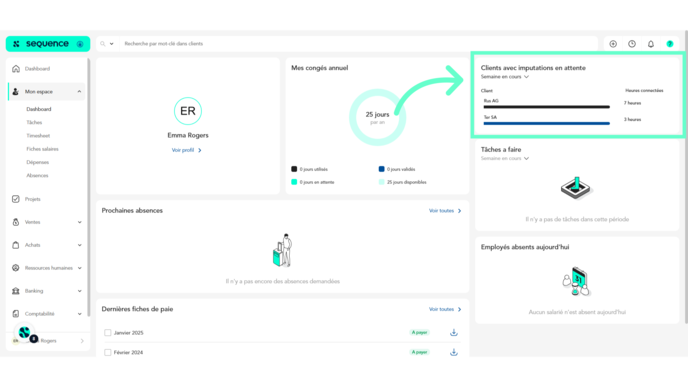This screenshot has width=688, height=387.
Task: Click the Projets sidebar label
Action: point(32,199)
